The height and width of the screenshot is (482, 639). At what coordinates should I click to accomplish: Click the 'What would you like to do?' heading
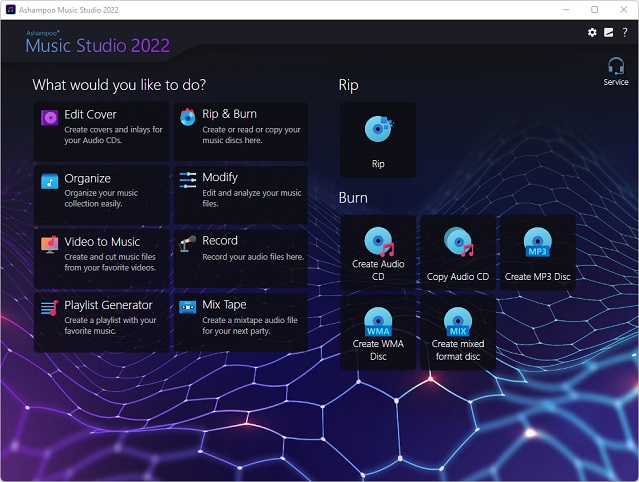point(119,85)
